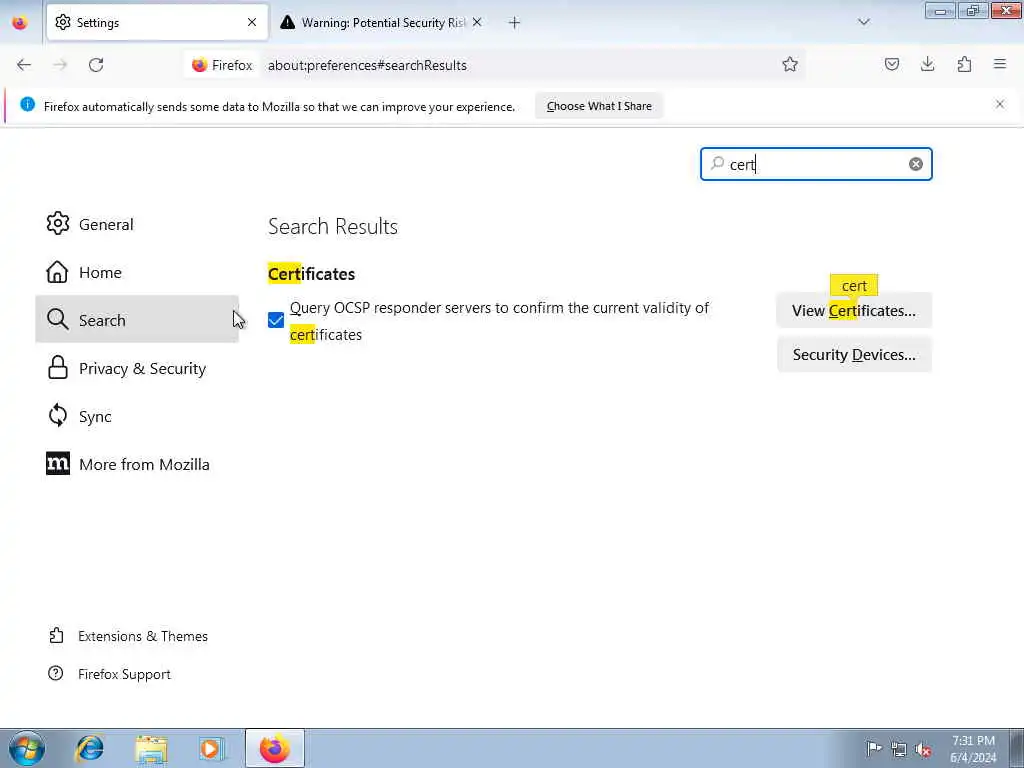Viewport: 1024px width, 768px height.
Task: Click the muted volume tray icon
Action: [923, 749]
